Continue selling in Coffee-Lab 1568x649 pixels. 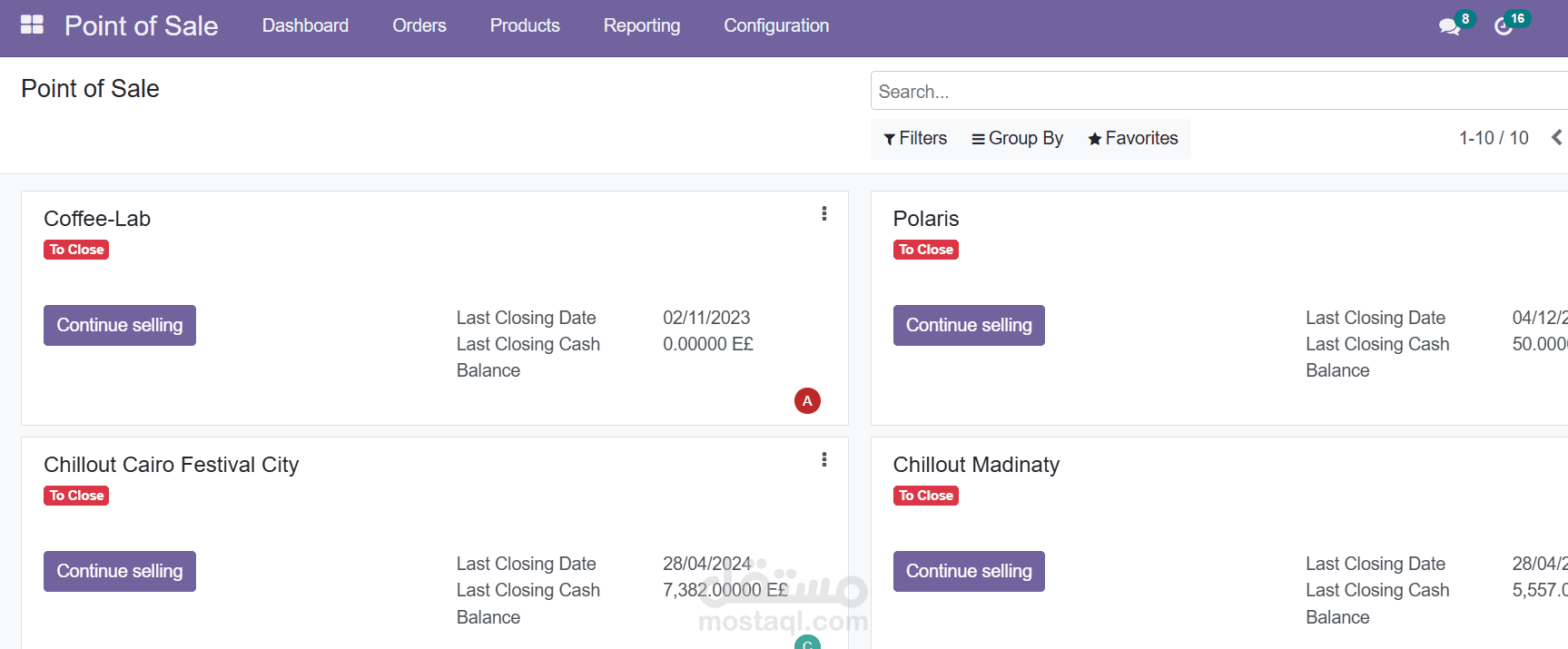[x=120, y=325]
